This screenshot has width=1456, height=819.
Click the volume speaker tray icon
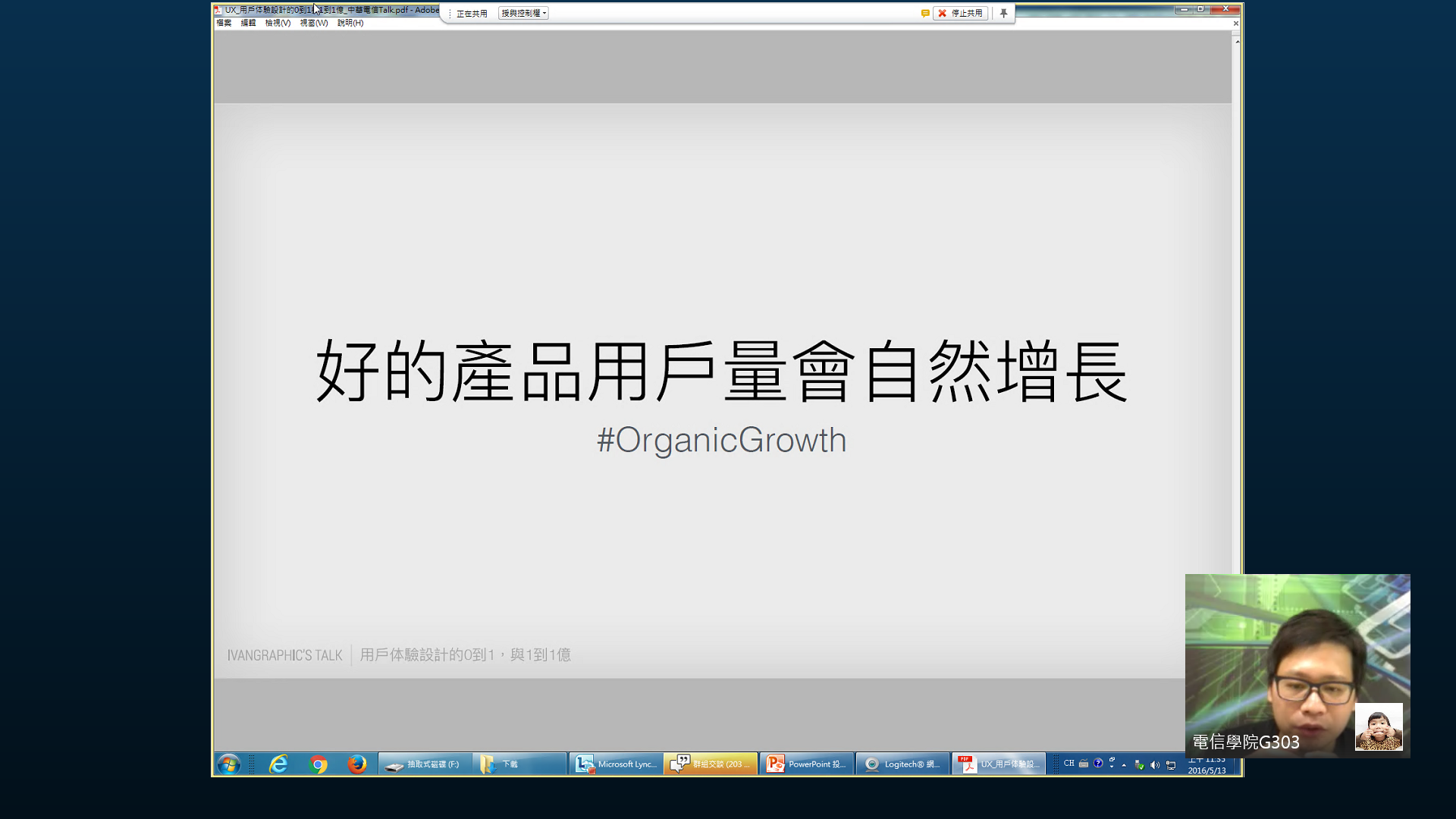pyautogui.click(x=1155, y=765)
